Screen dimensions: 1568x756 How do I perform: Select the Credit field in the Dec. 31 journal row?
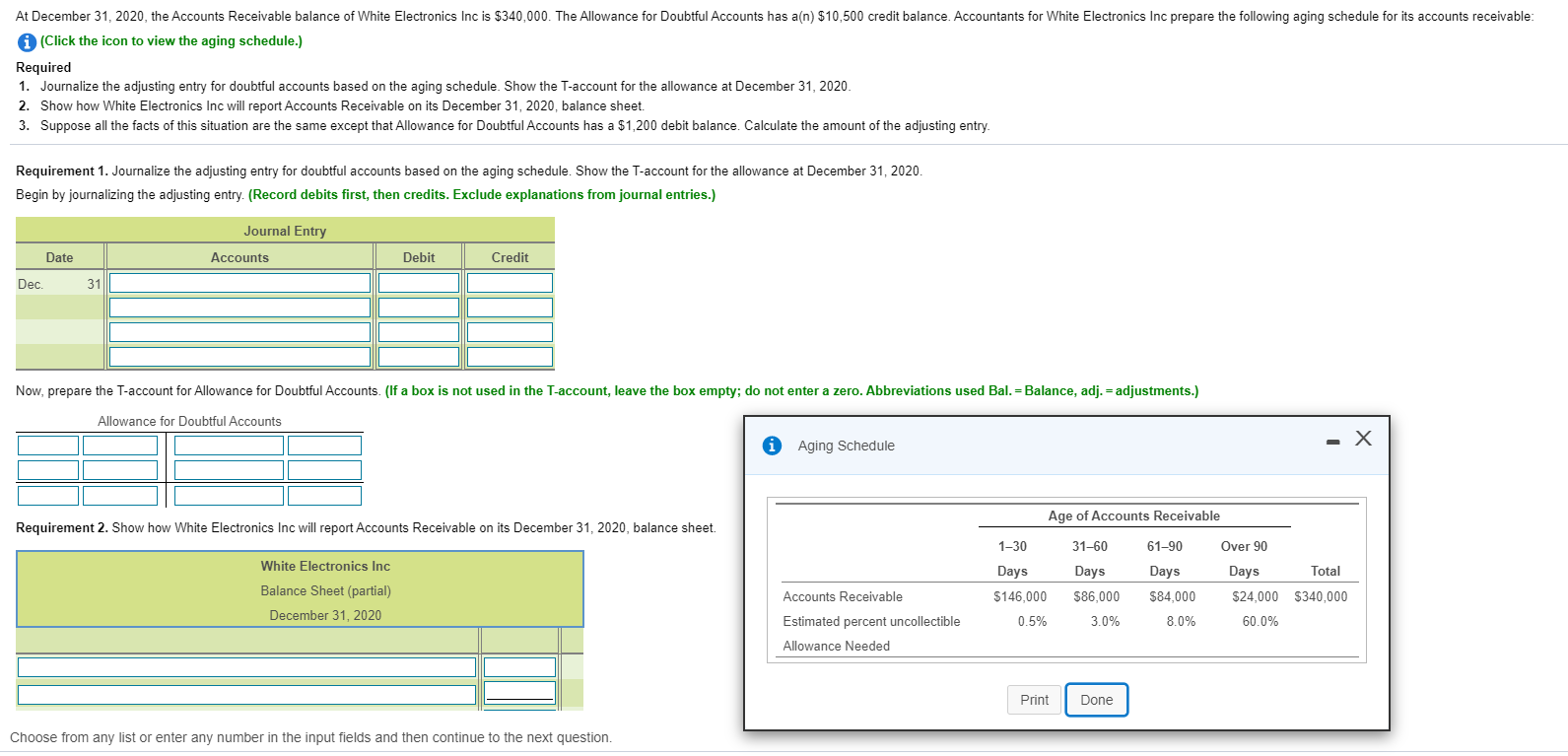(510, 283)
